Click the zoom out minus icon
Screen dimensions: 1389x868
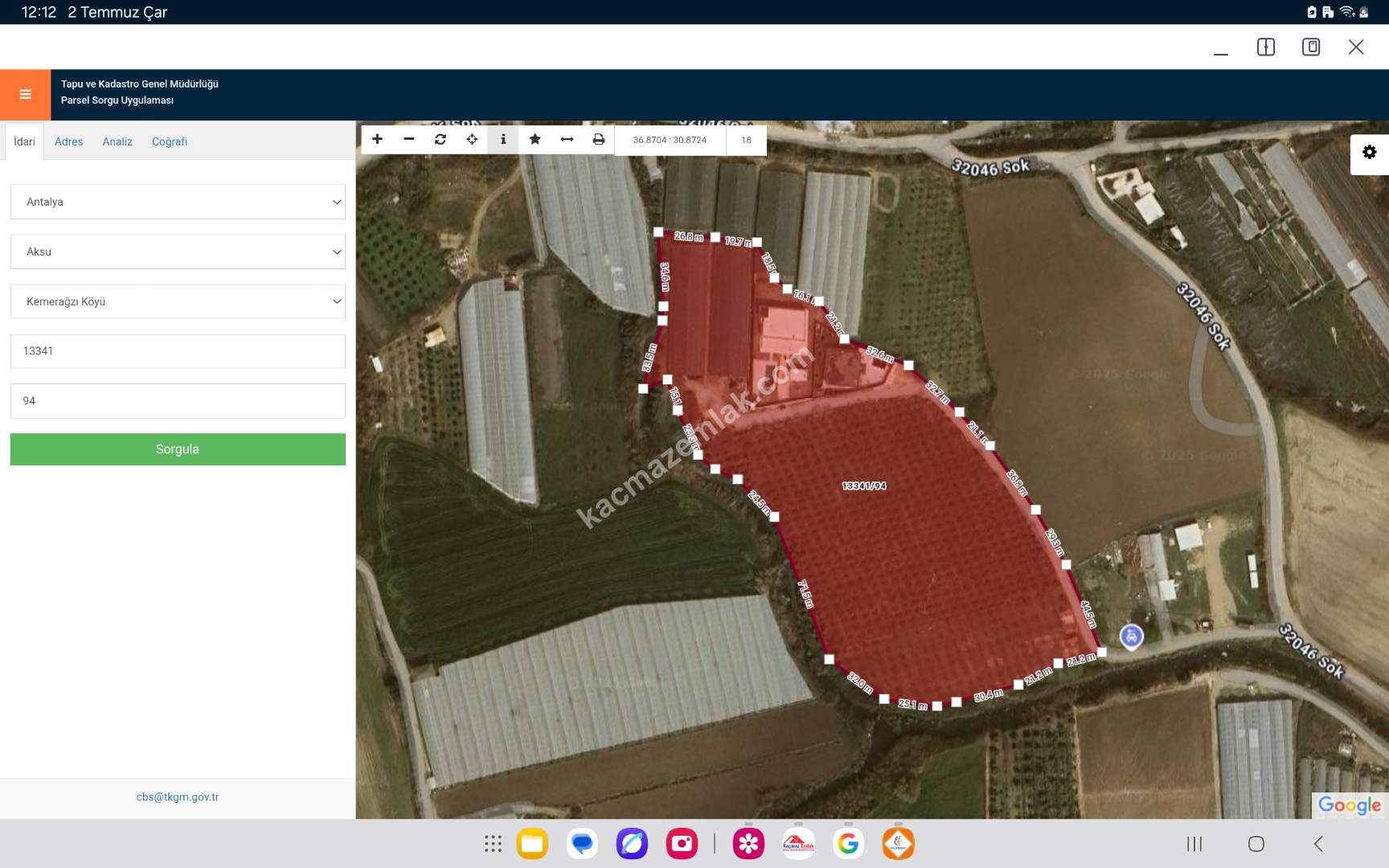click(x=408, y=139)
